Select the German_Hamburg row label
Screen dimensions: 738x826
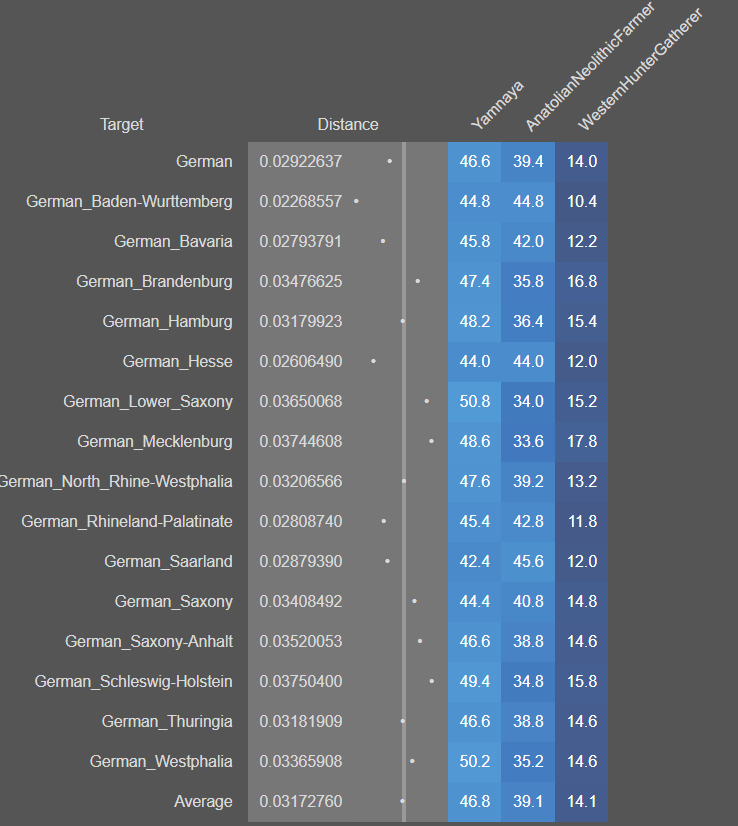click(x=168, y=321)
